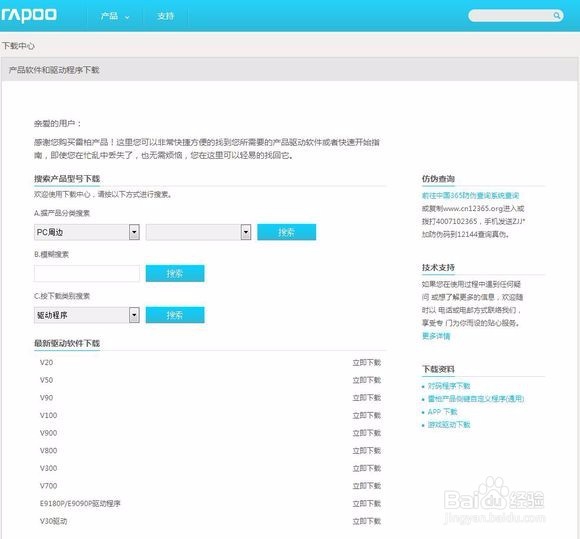Open 雷柏产品侧键自定义程序(通用) link
Screen dimensions: 580x539
pyautogui.click(x=476, y=399)
